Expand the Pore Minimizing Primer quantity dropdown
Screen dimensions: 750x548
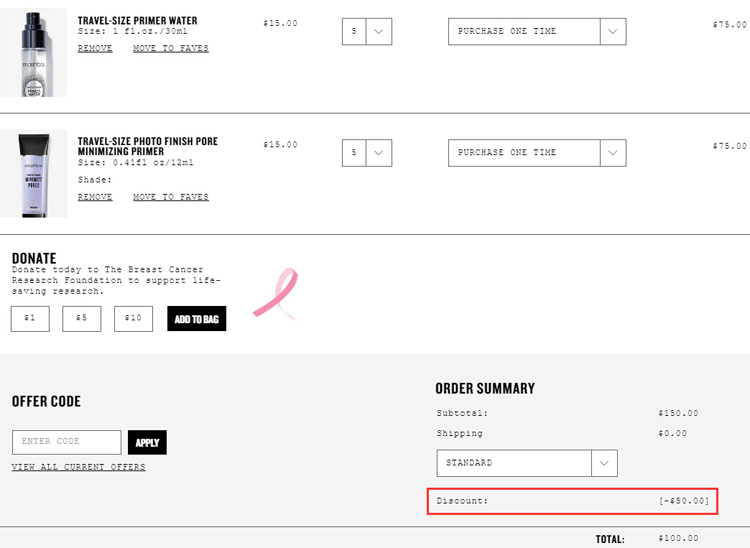tap(367, 153)
